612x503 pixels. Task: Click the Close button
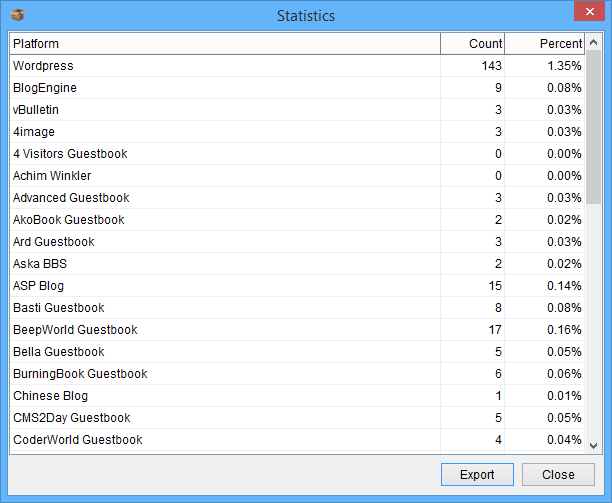click(x=558, y=474)
